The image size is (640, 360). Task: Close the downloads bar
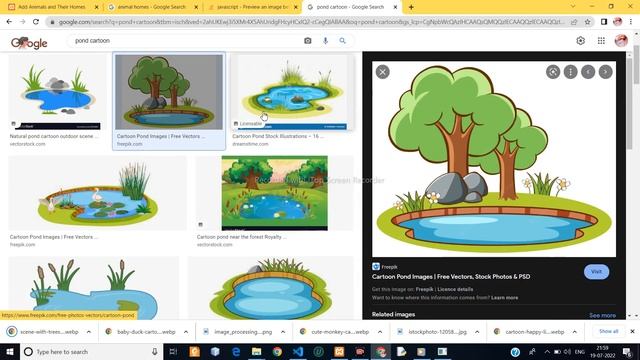[632, 331]
